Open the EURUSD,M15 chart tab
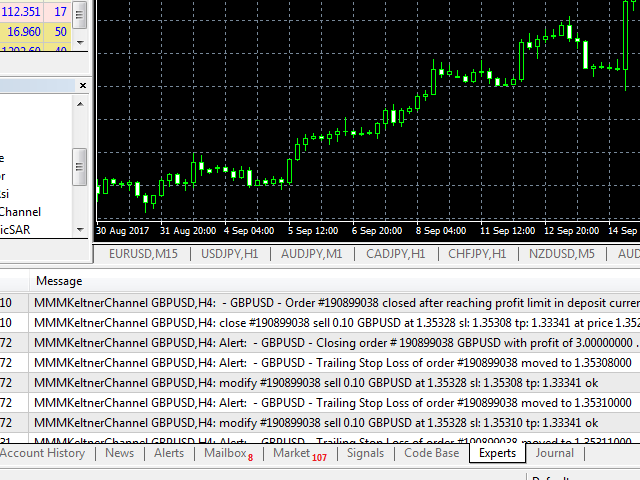Image resolution: width=640 pixels, height=480 pixels. 143,254
